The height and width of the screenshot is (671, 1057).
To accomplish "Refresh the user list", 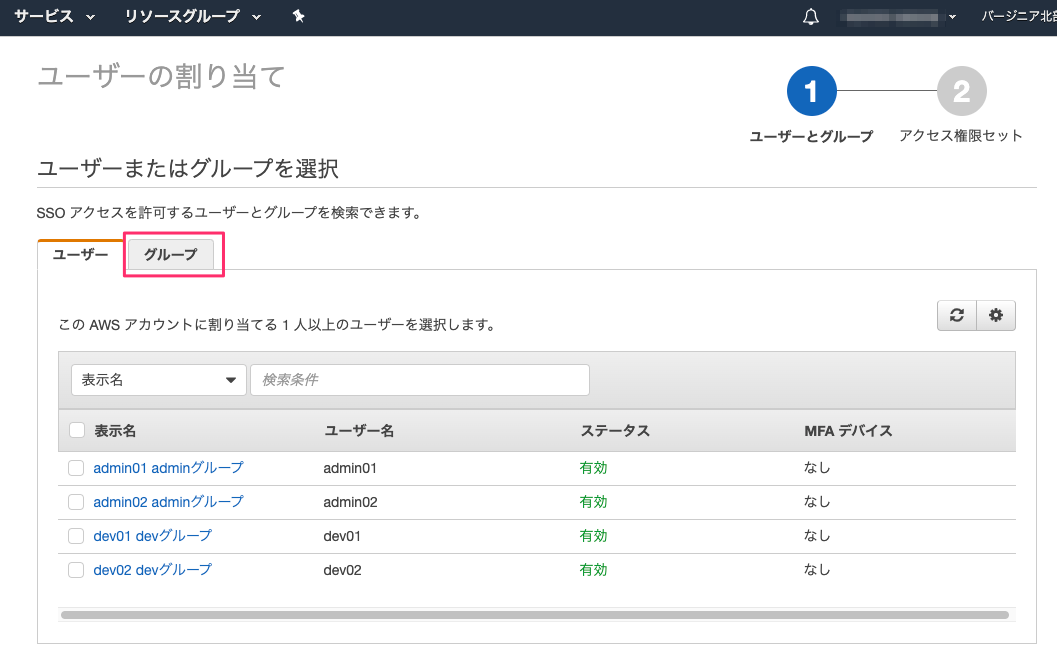I will click(x=957, y=315).
